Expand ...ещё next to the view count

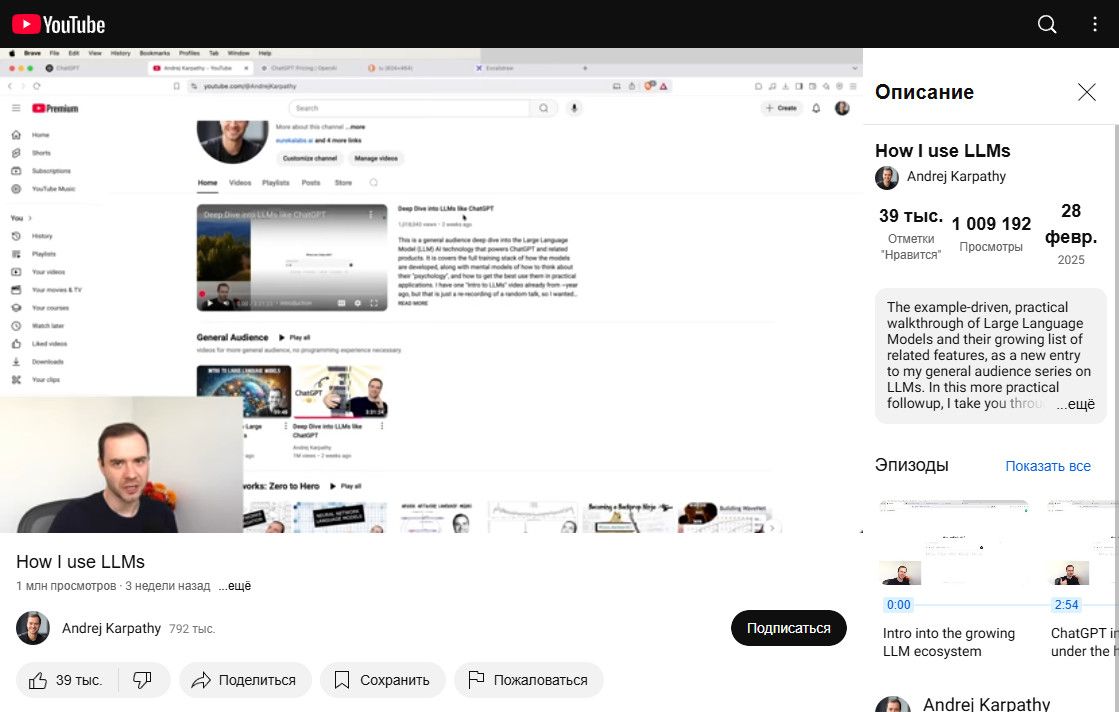point(235,586)
